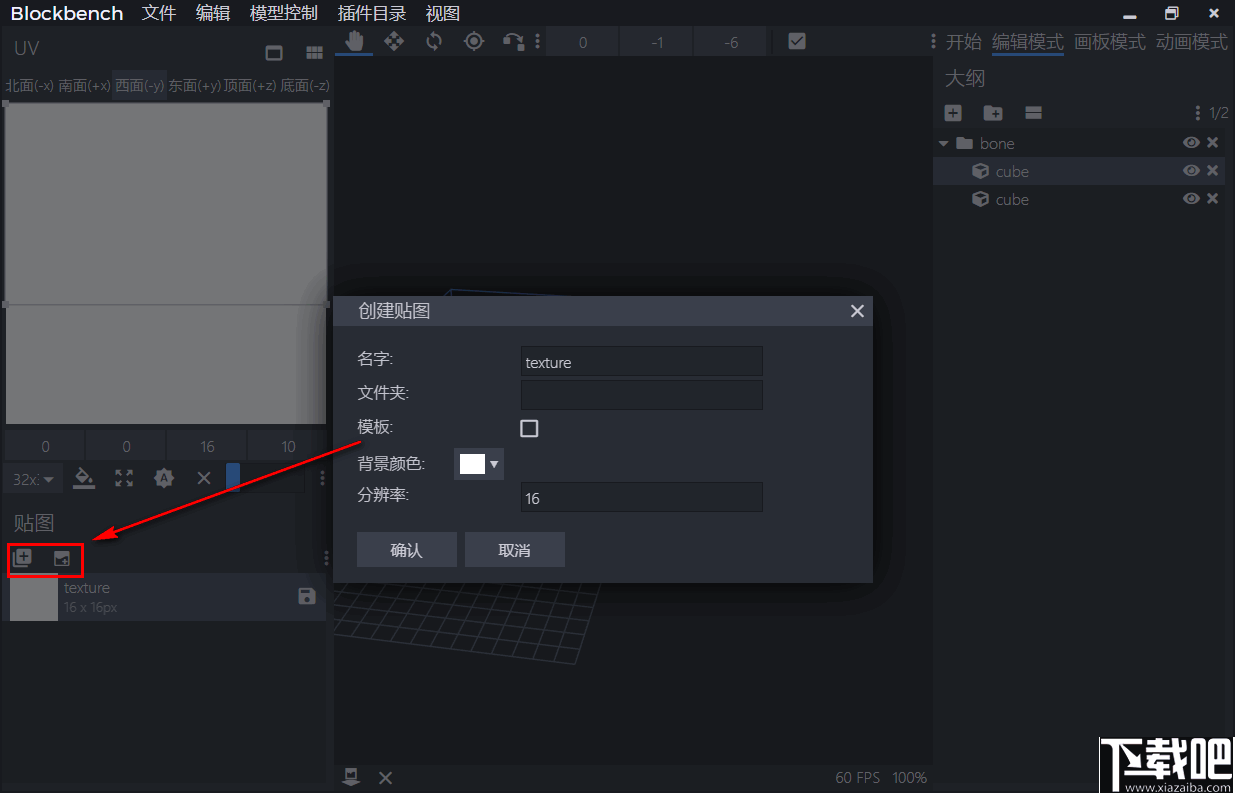Open the background color dropdown arrow
The width and height of the screenshot is (1235, 793).
pos(493,463)
